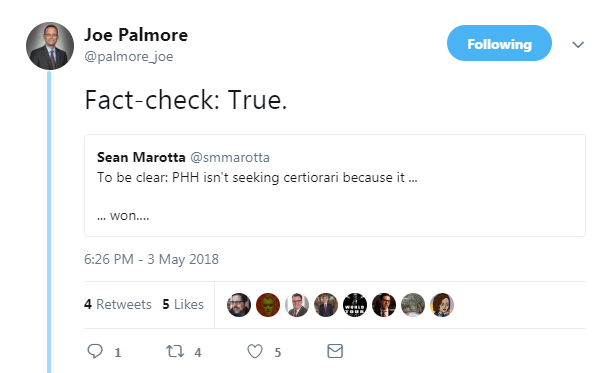This screenshot has width=607, height=373.
Task: Like the tweet with heart icon
Action: [255, 351]
